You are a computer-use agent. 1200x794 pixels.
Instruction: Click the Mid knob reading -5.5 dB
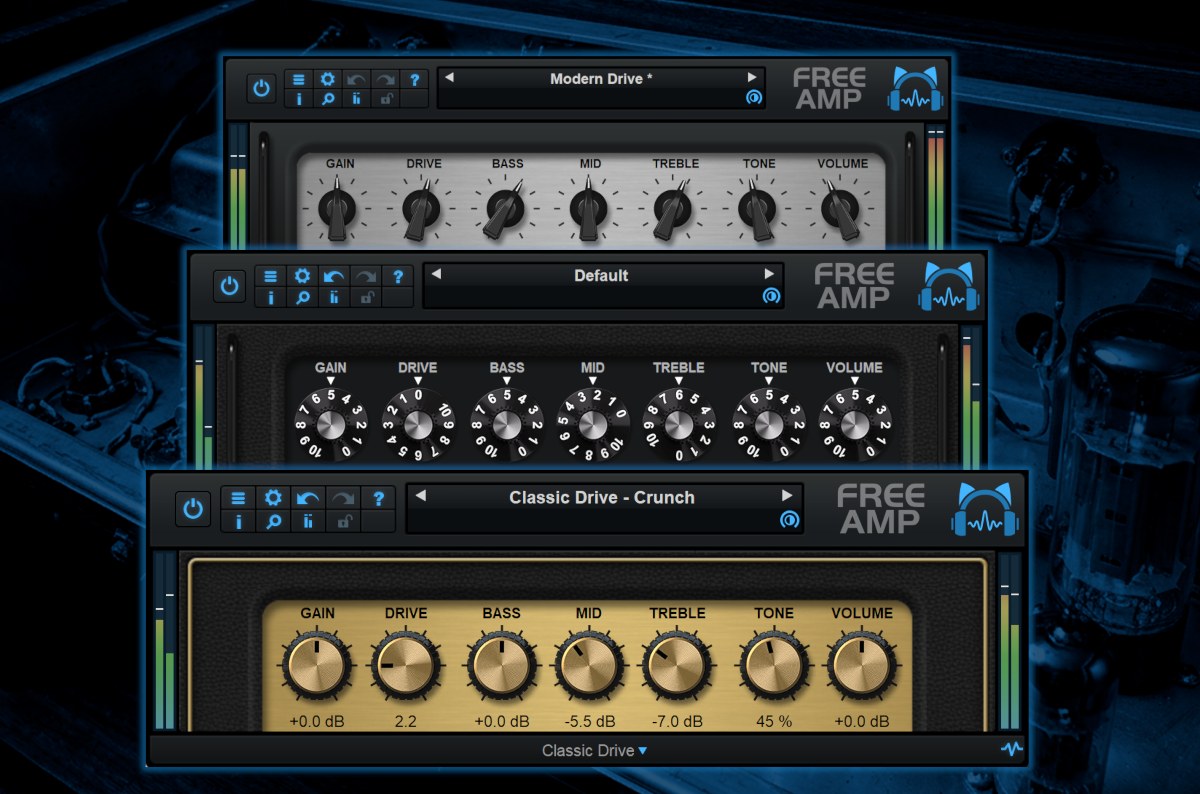[588, 667]
